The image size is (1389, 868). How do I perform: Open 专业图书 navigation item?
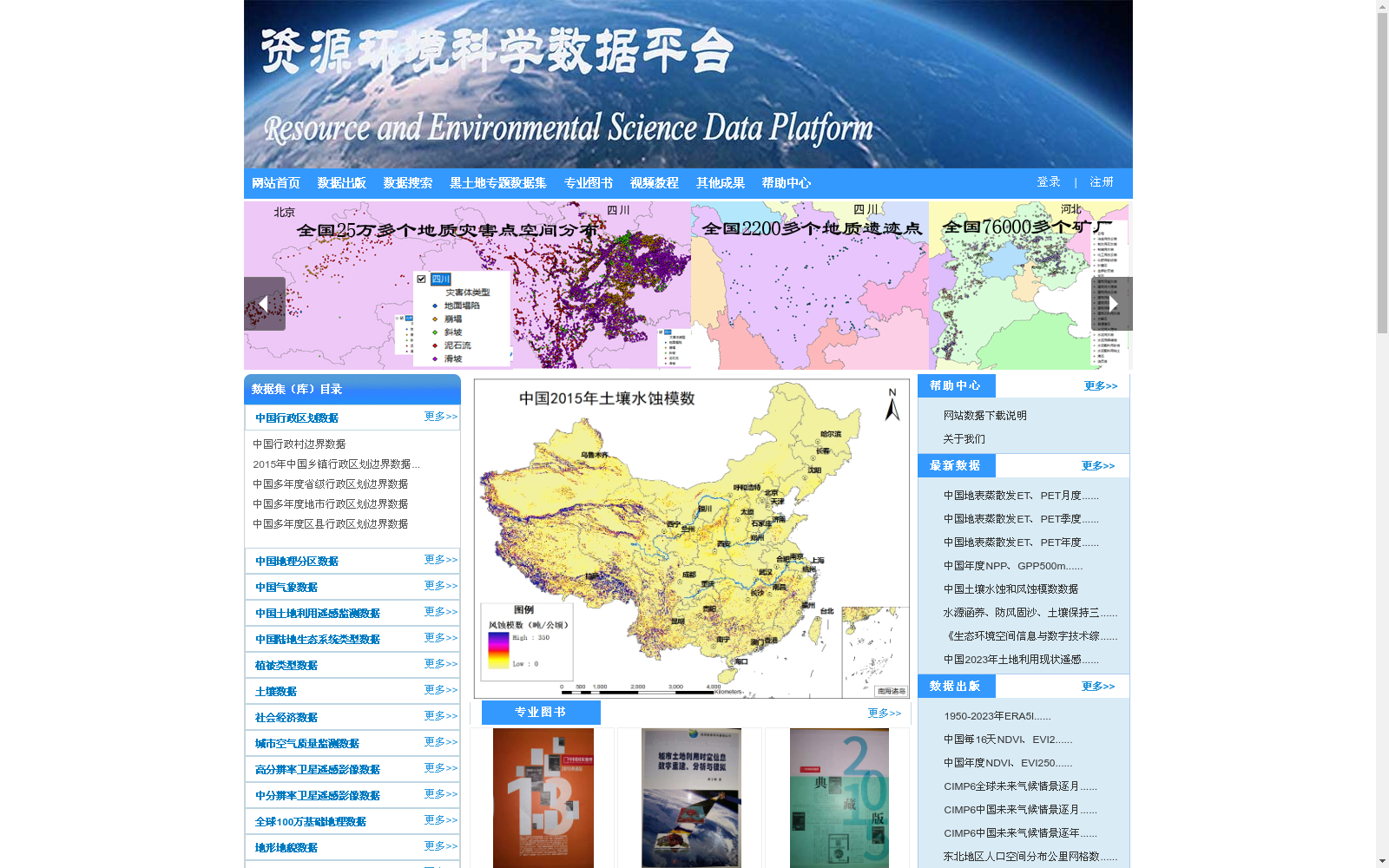[589, 183]
